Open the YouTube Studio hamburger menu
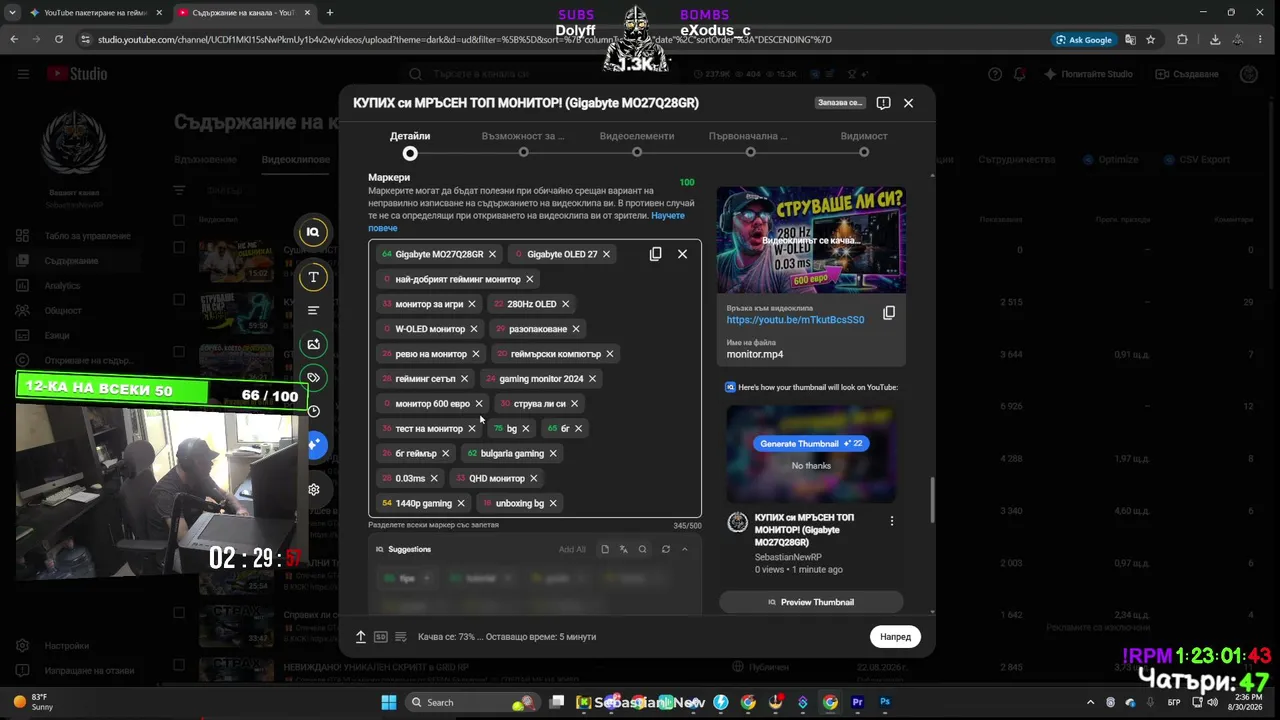Screen dimensions: 1280x720 (x=23, y=74)
